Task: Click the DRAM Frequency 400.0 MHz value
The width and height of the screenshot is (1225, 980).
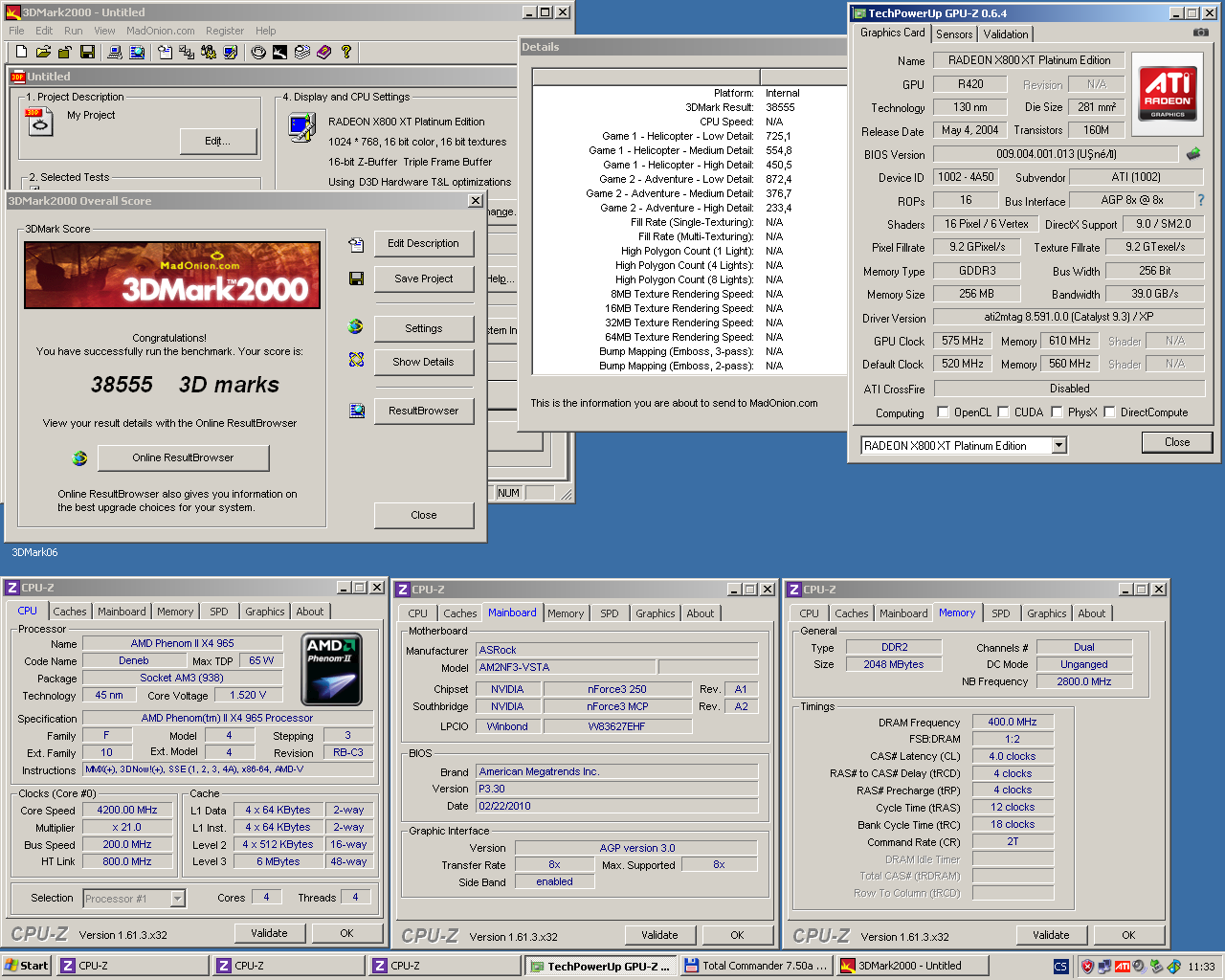Action: (x=1012, y=722)
